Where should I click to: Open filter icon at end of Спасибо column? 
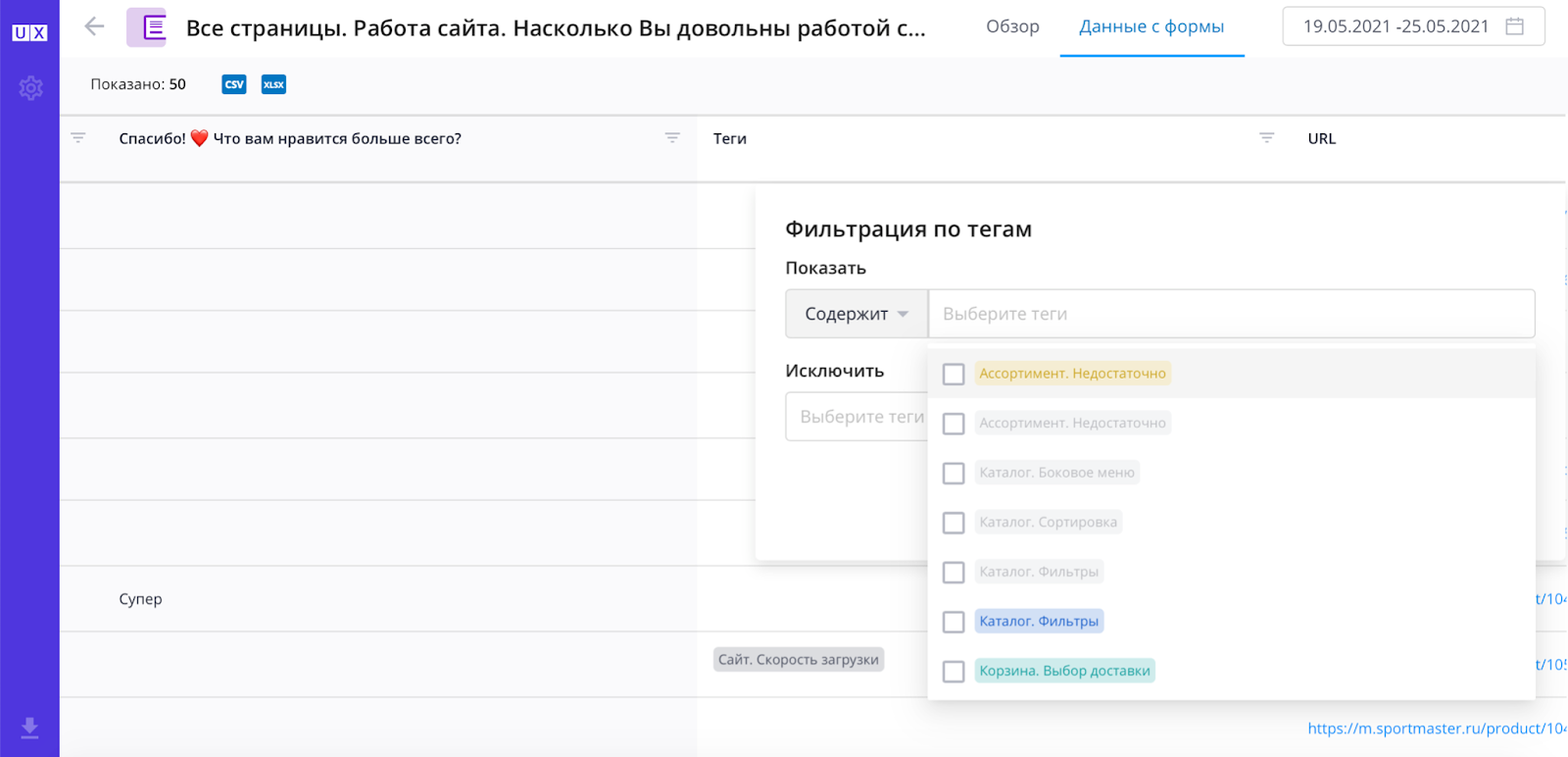click(x=672, y=138)
